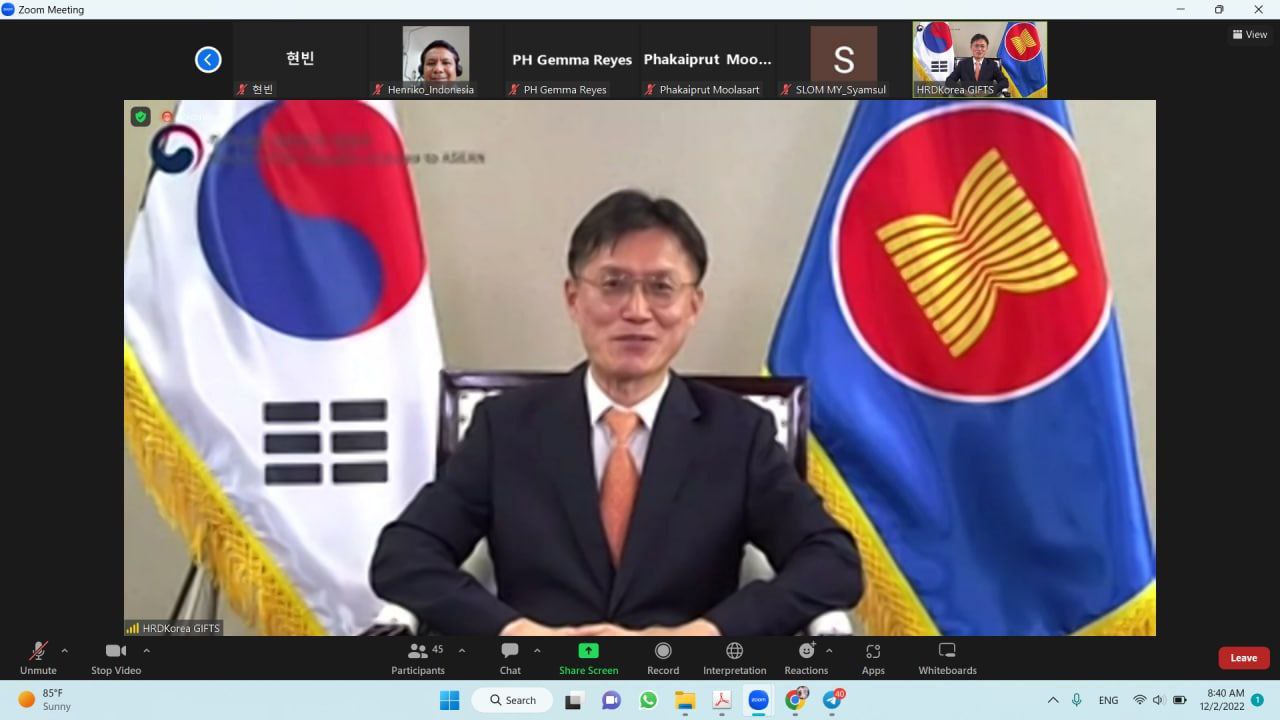Open the clock showing 8:40 AM
The image size is (1280, 720).
(x=1222, y=699)
